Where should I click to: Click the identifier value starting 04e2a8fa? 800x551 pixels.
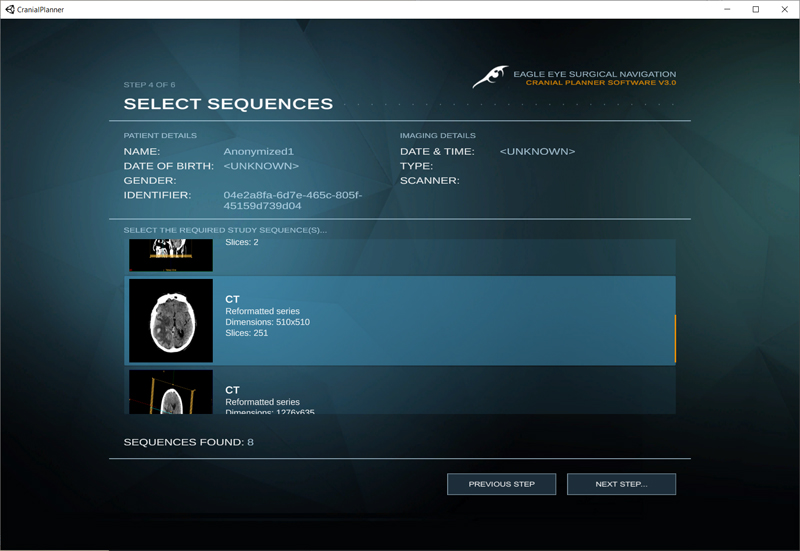pos(293,201)
